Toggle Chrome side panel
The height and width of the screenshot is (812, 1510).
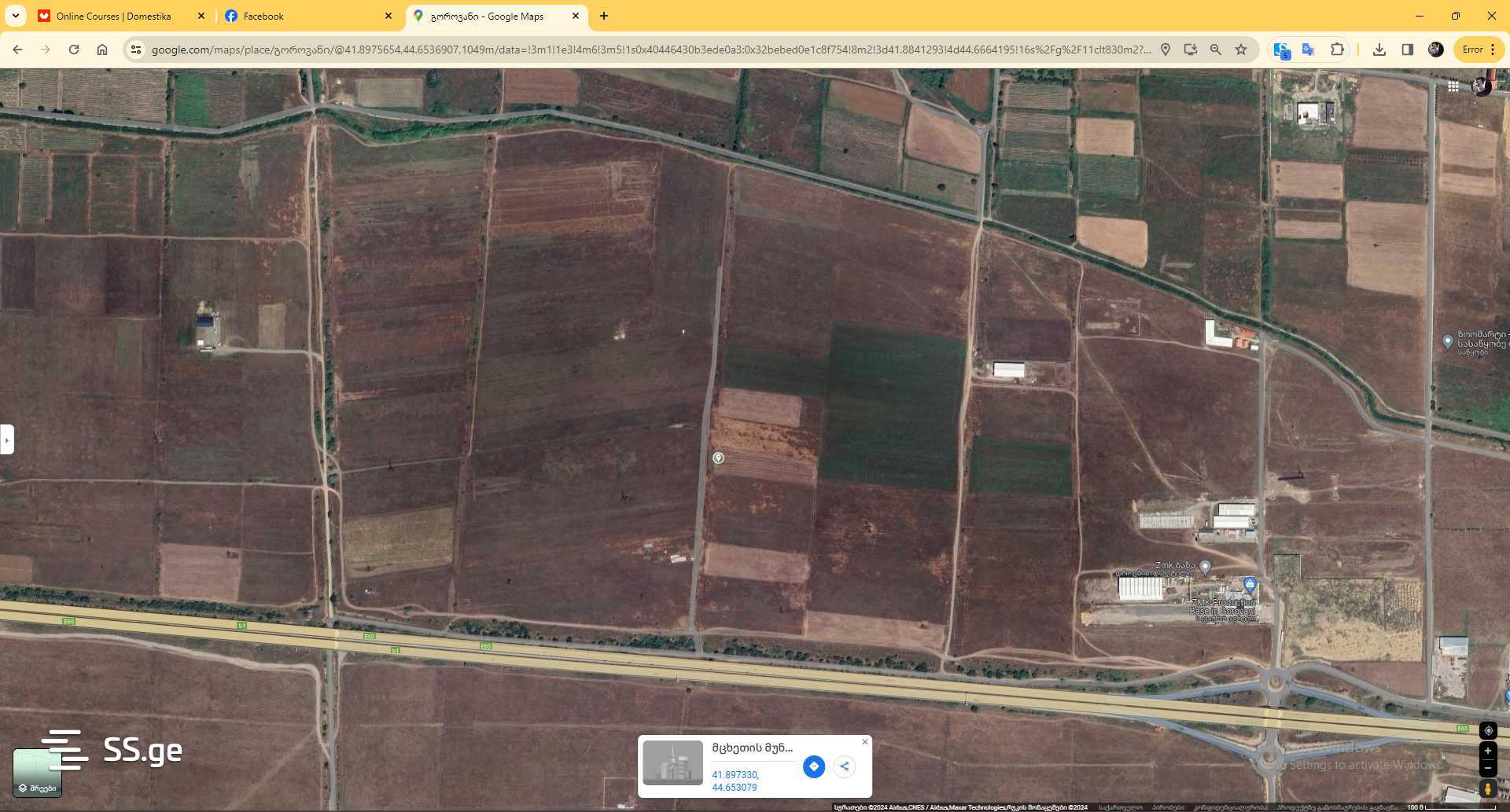(x=1407, y=50)
